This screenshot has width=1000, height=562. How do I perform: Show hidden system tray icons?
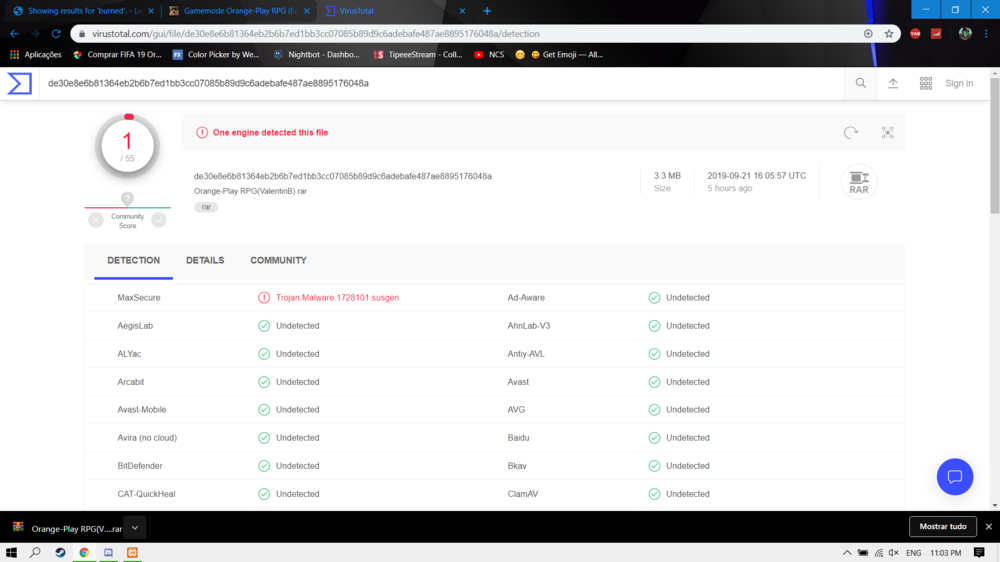point(846,552)
